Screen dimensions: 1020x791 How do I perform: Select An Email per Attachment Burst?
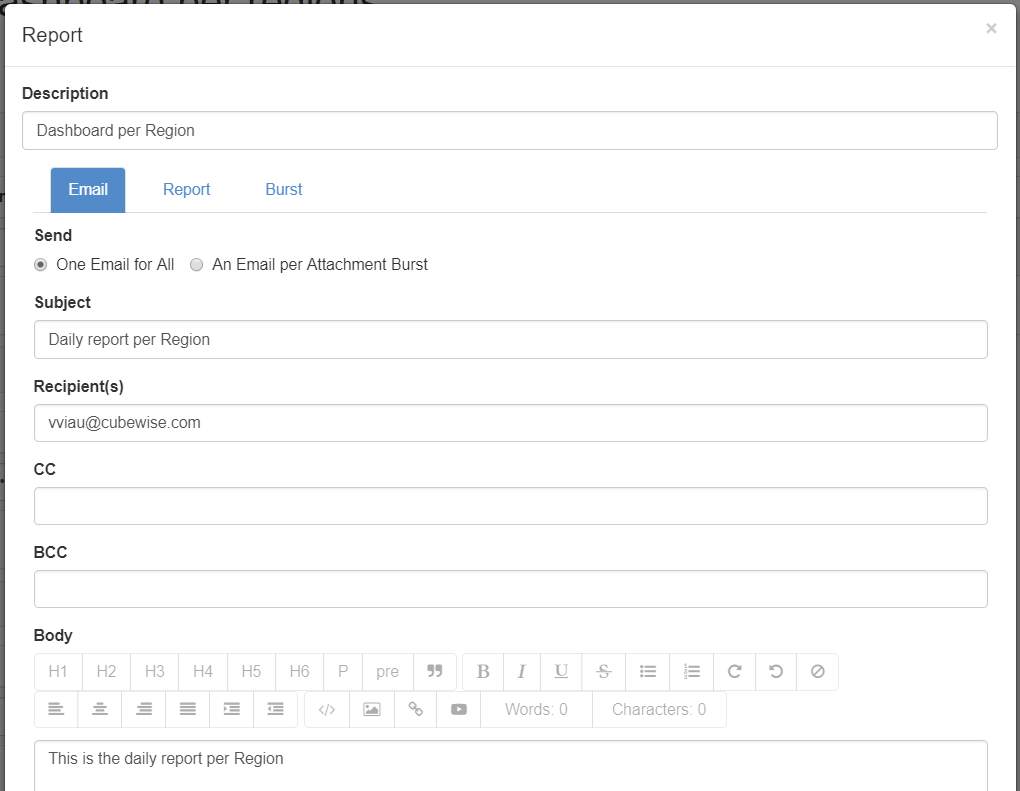(x=196, y=265)
